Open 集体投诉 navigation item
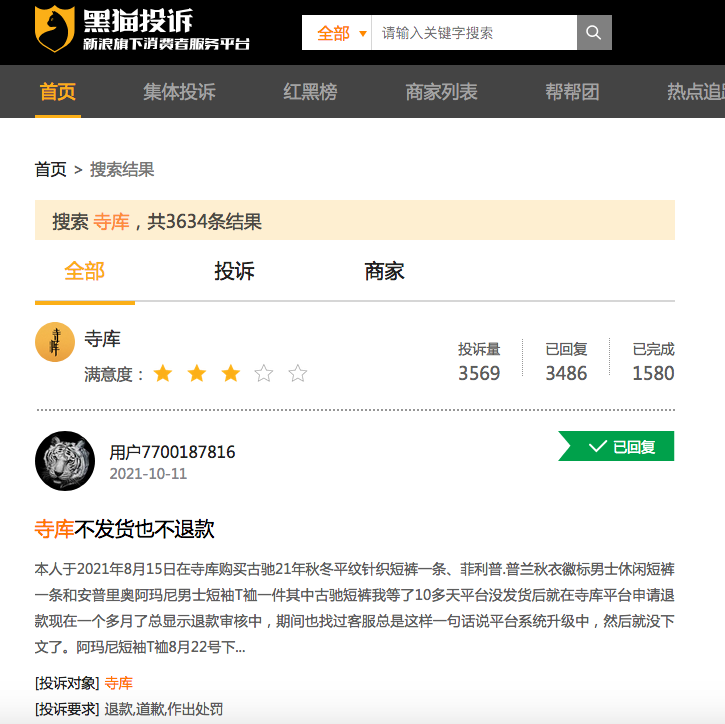The image size is (725, 724). pos(179,92)
